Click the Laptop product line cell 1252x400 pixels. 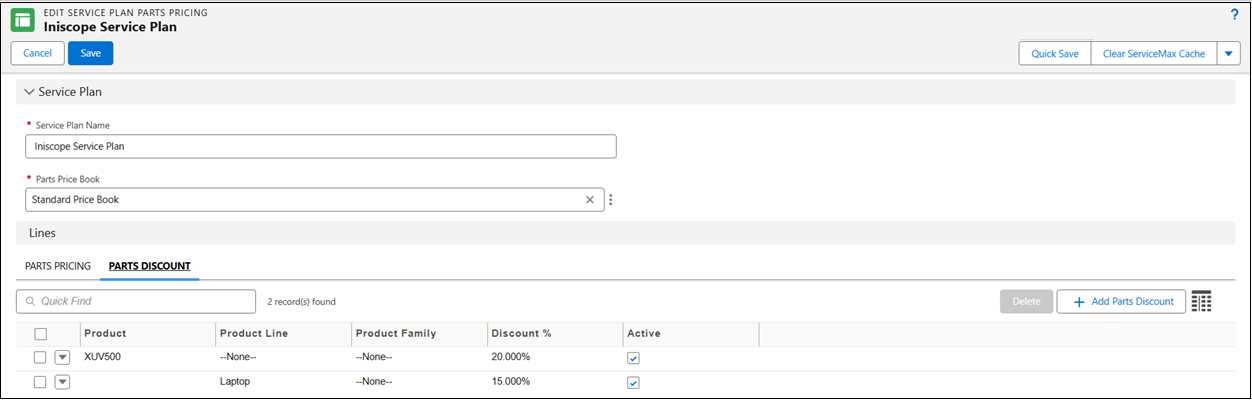(x=235, y=382)
